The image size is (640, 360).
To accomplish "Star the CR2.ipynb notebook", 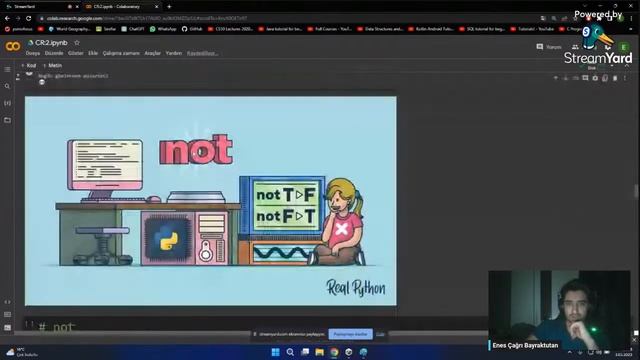I will pos(77,42).
